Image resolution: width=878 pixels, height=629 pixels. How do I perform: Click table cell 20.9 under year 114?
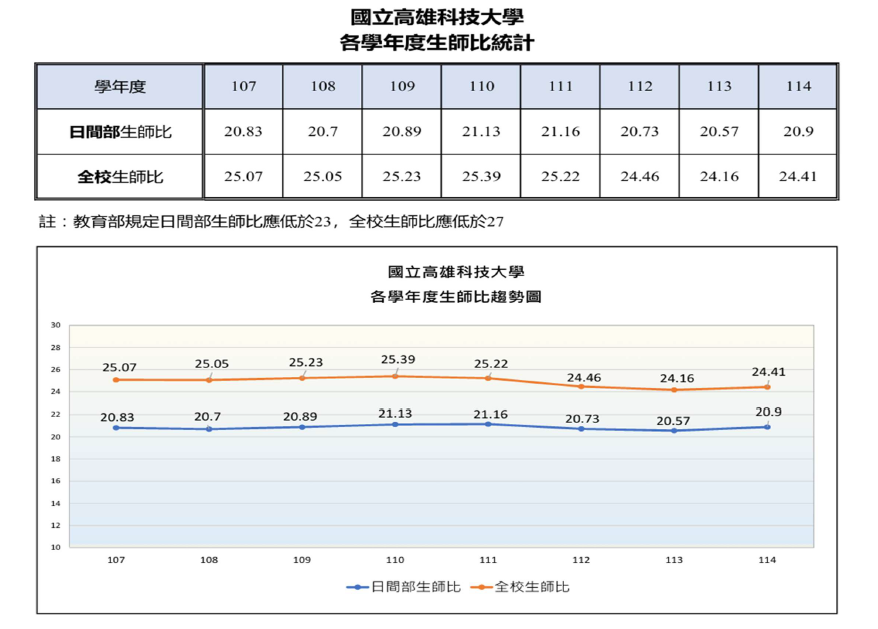click(798, 132)
